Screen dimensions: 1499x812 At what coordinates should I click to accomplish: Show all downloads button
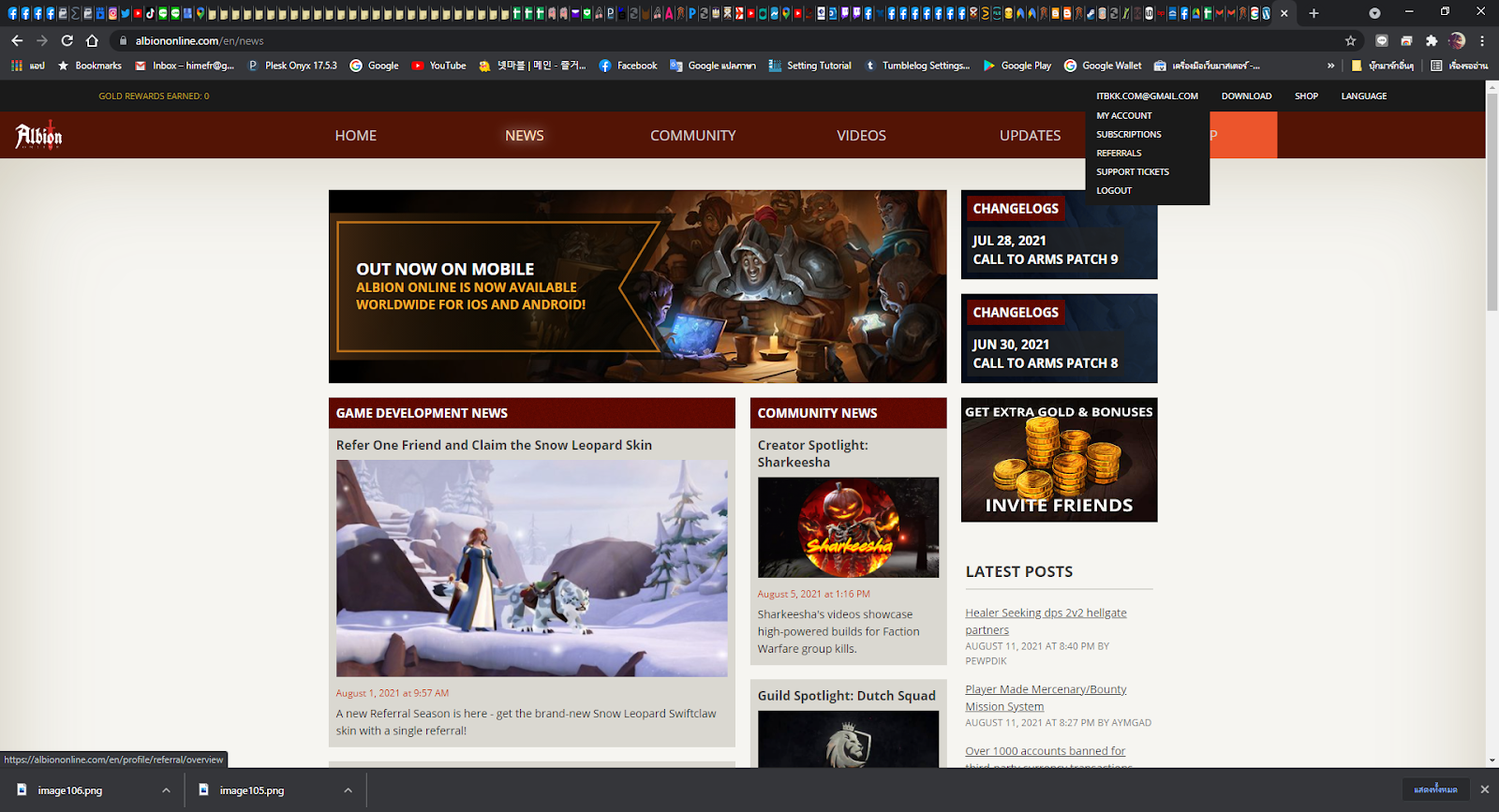click(1436, 790)
